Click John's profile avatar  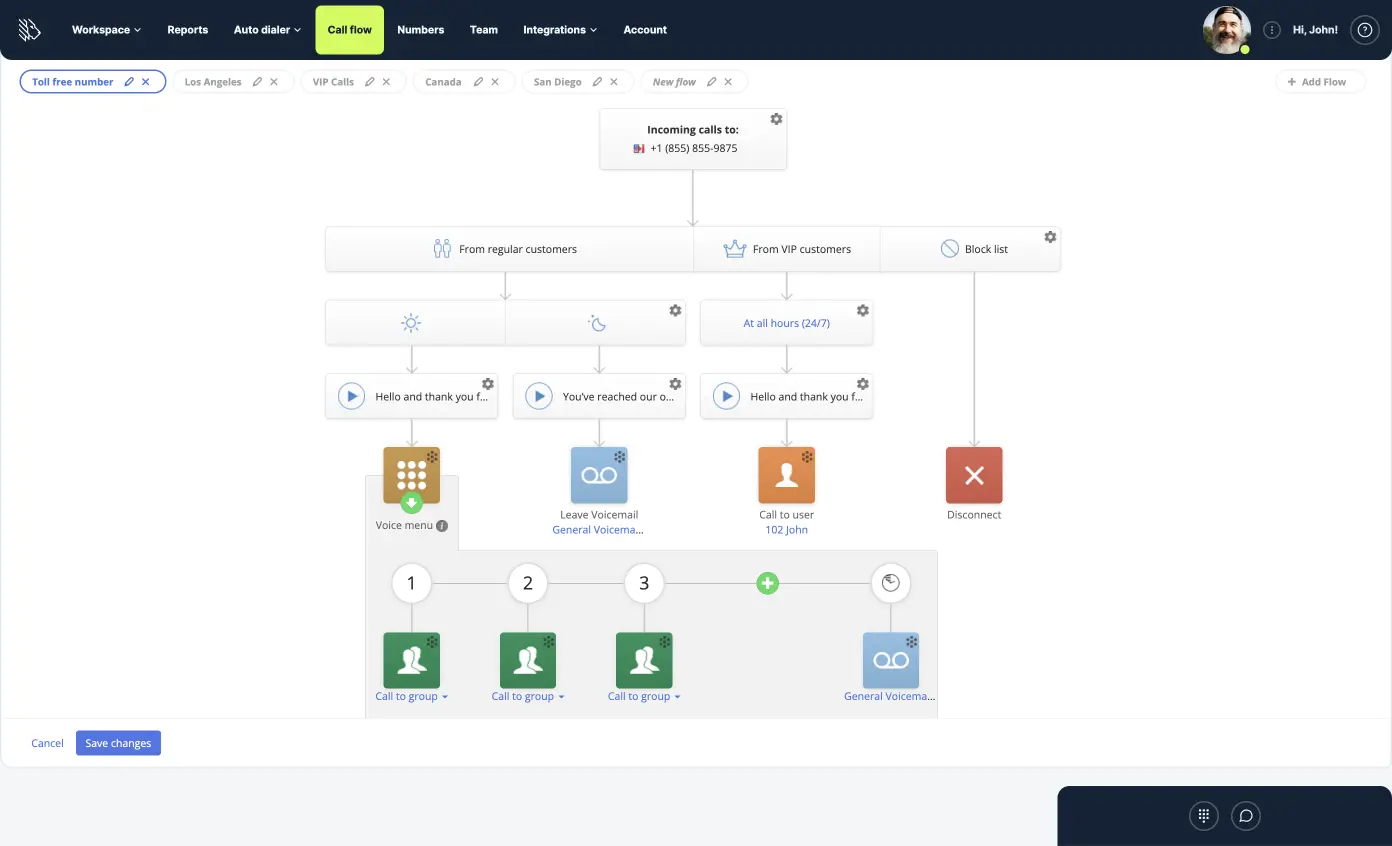pos(1227,30)
